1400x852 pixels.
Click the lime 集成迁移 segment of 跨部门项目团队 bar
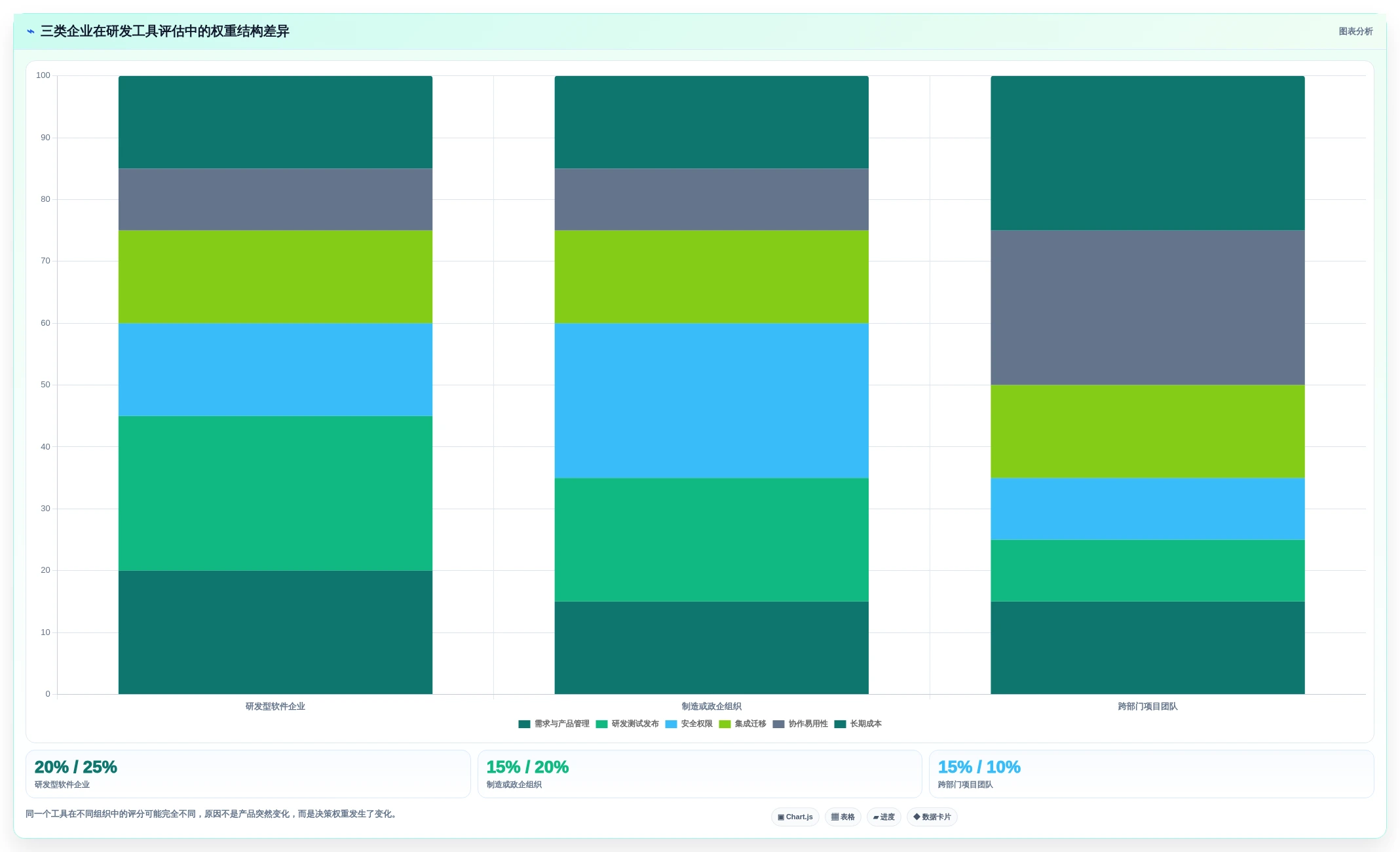1148,431
